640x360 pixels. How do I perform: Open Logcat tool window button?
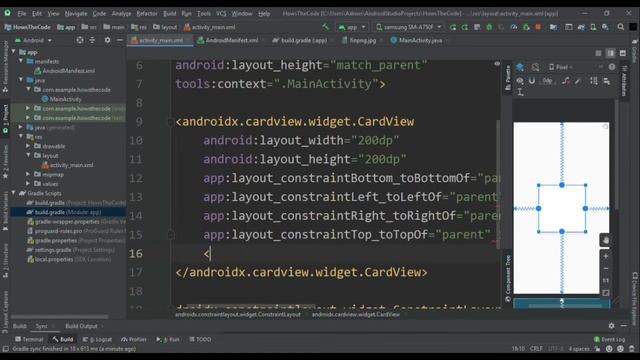click(97, 339)
